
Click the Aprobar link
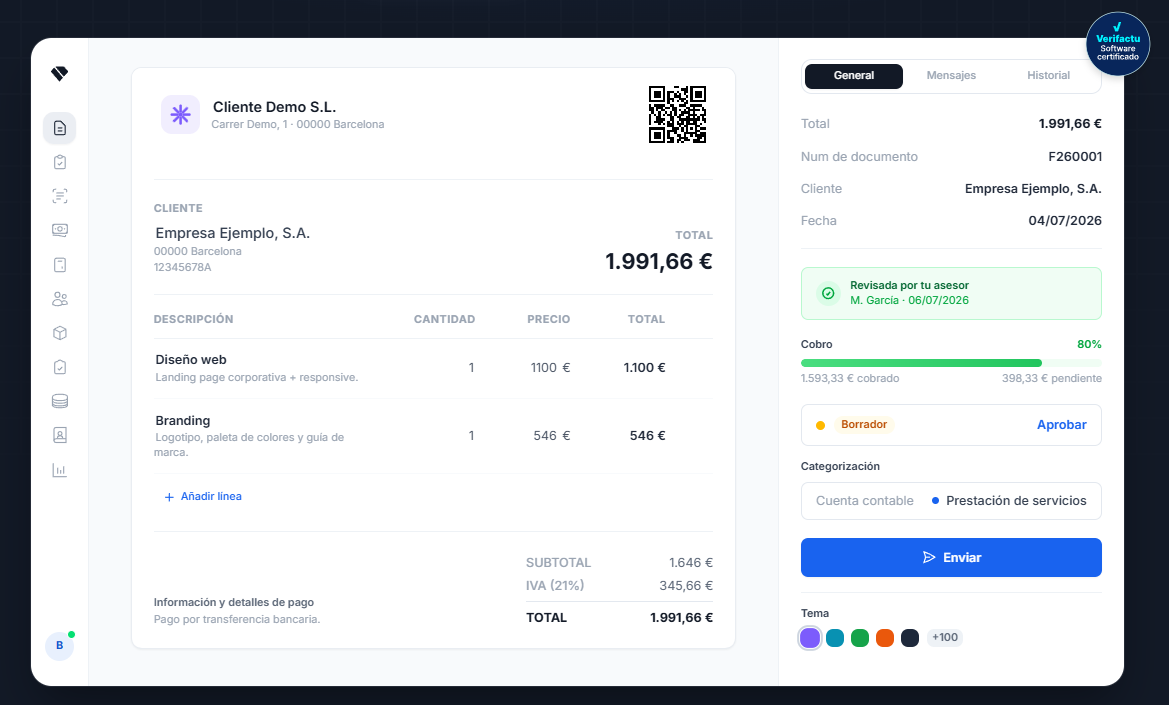(x=1062, y=425)
